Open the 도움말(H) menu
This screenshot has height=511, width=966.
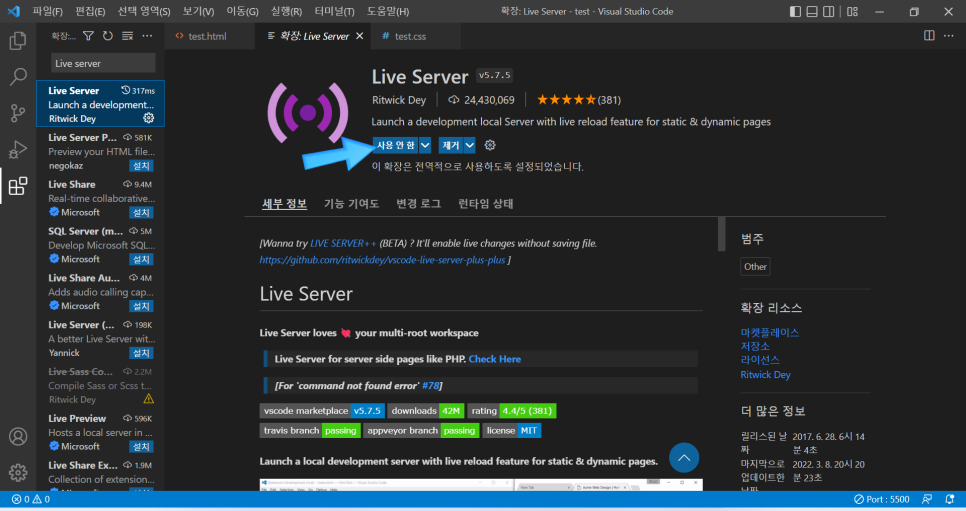pyautogui.click(x=388, y=11)
